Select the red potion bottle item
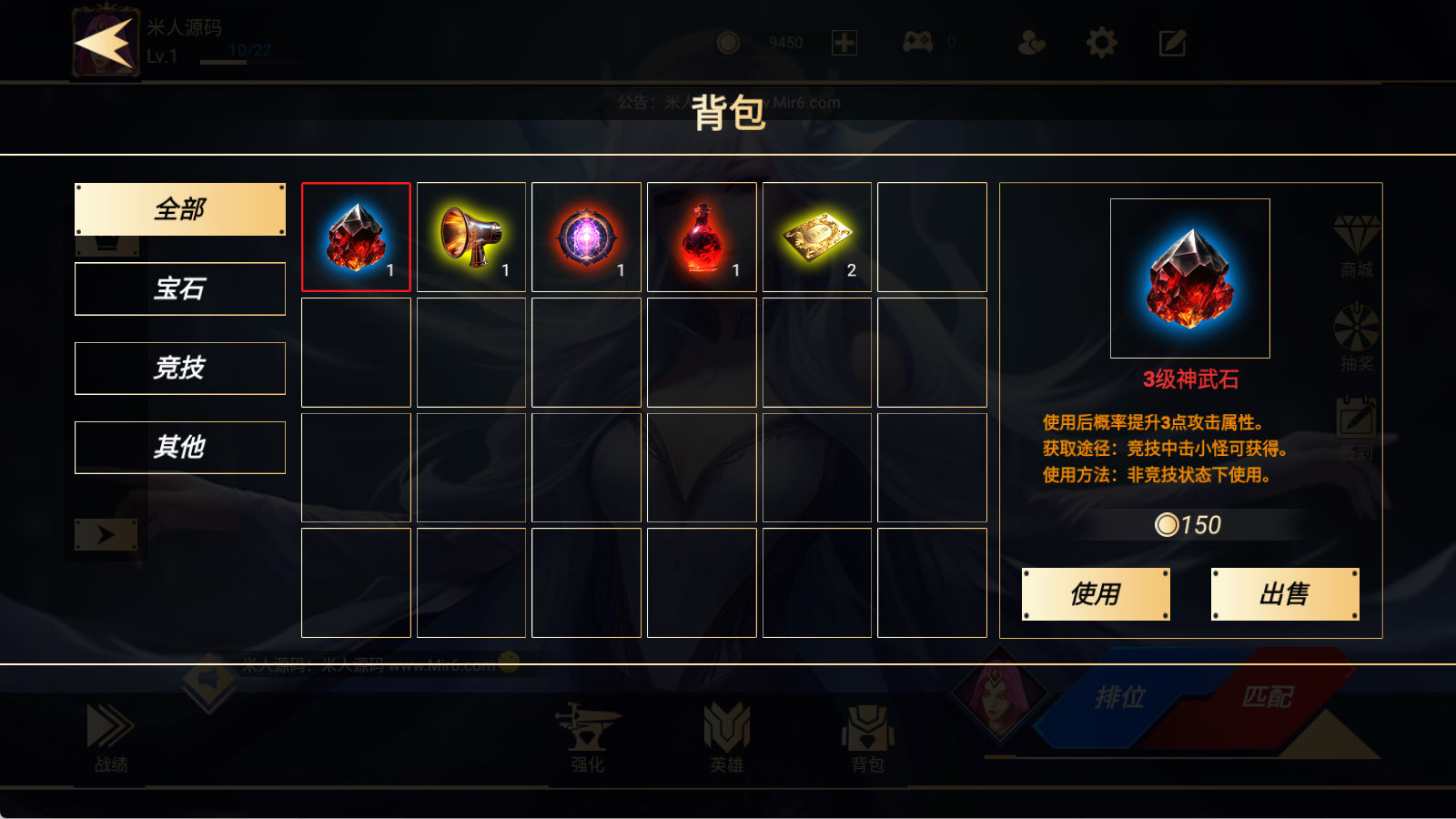Screen dimensions: 1456x819 click(702, 237)
